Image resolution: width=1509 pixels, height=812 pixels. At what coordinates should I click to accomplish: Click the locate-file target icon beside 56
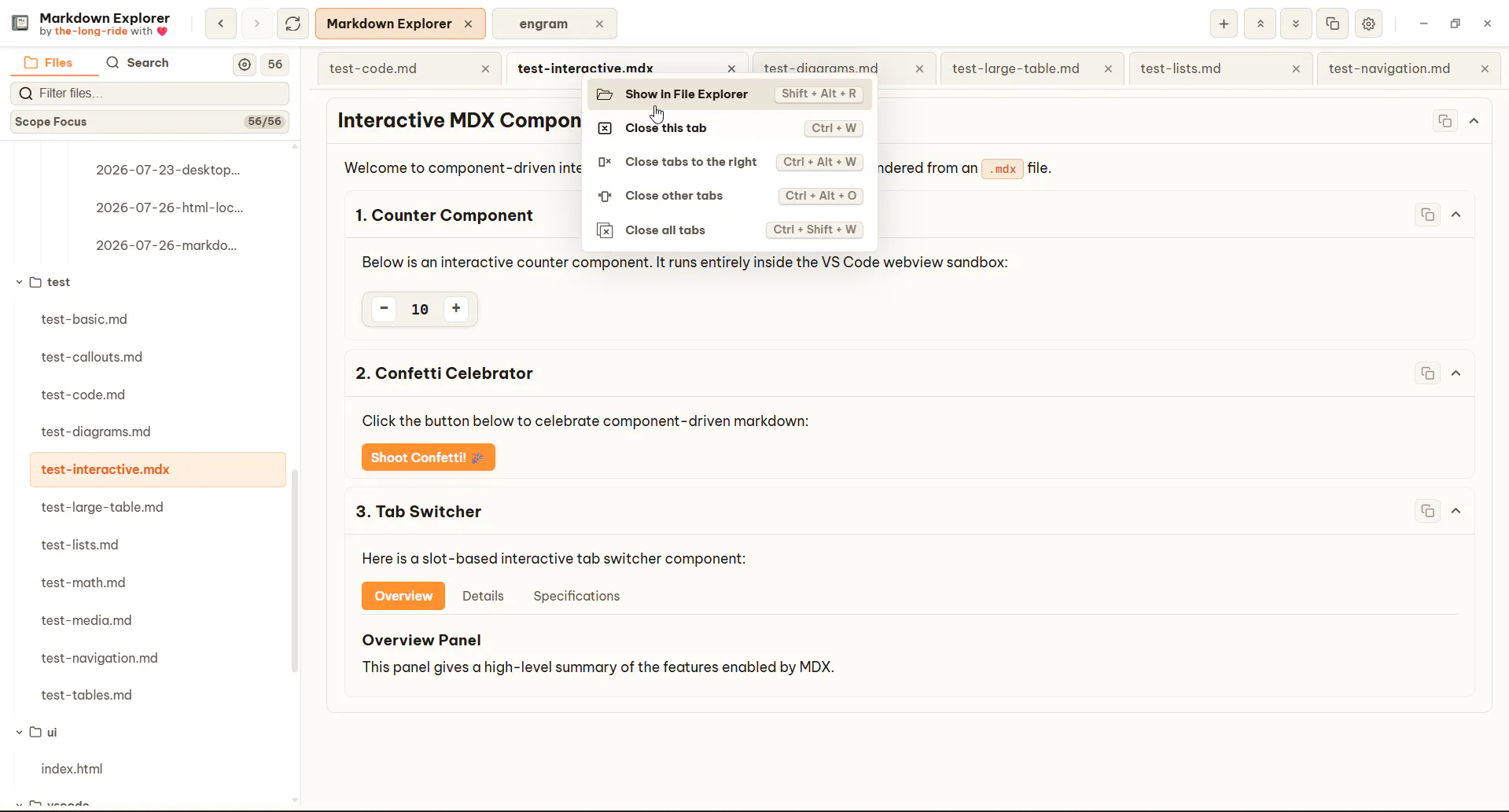pos(245,64)
